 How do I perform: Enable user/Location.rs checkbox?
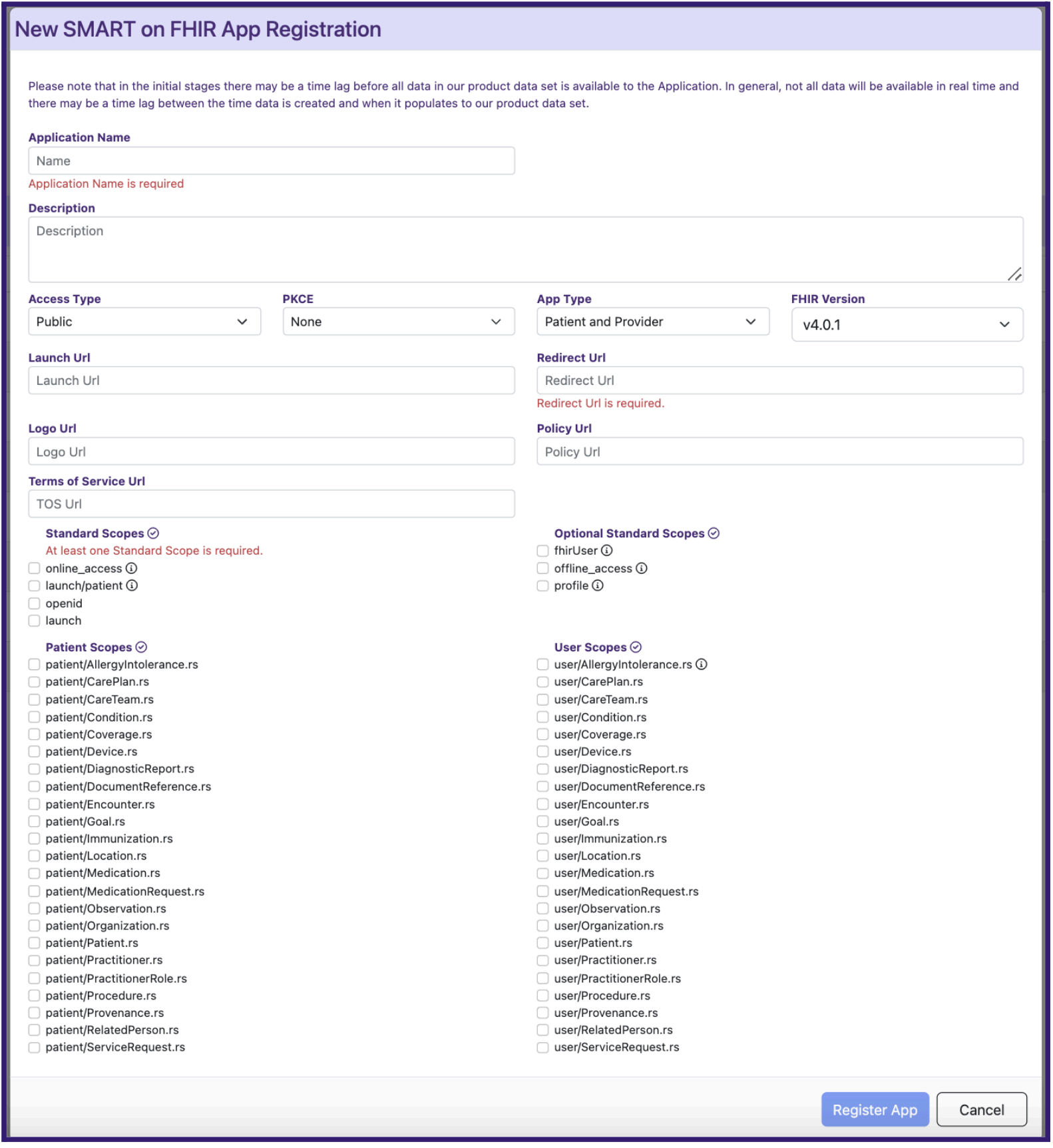coord(543,856)
